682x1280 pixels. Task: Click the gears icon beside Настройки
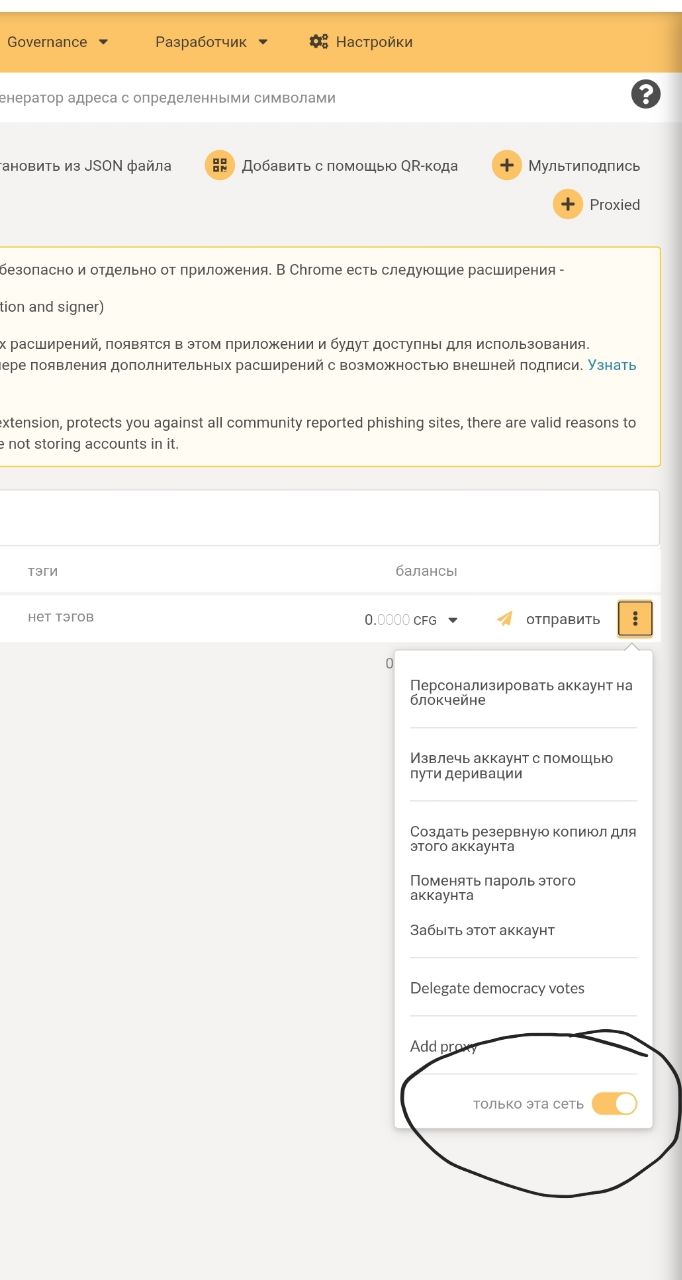point(319,42)
